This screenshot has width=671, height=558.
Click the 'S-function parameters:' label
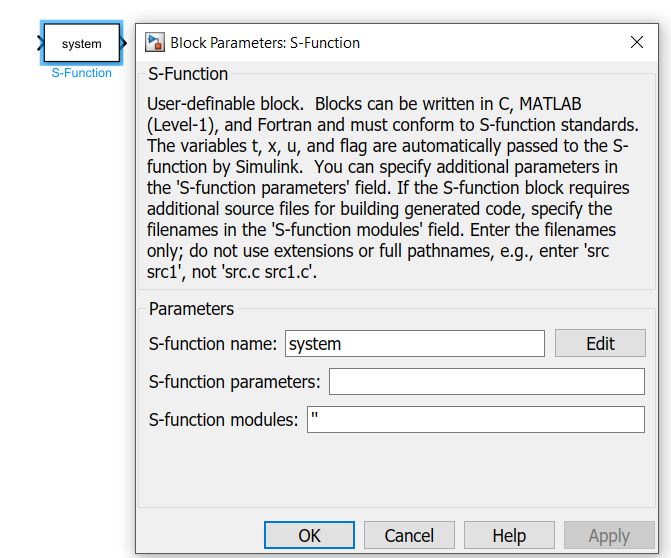point(235,382)
